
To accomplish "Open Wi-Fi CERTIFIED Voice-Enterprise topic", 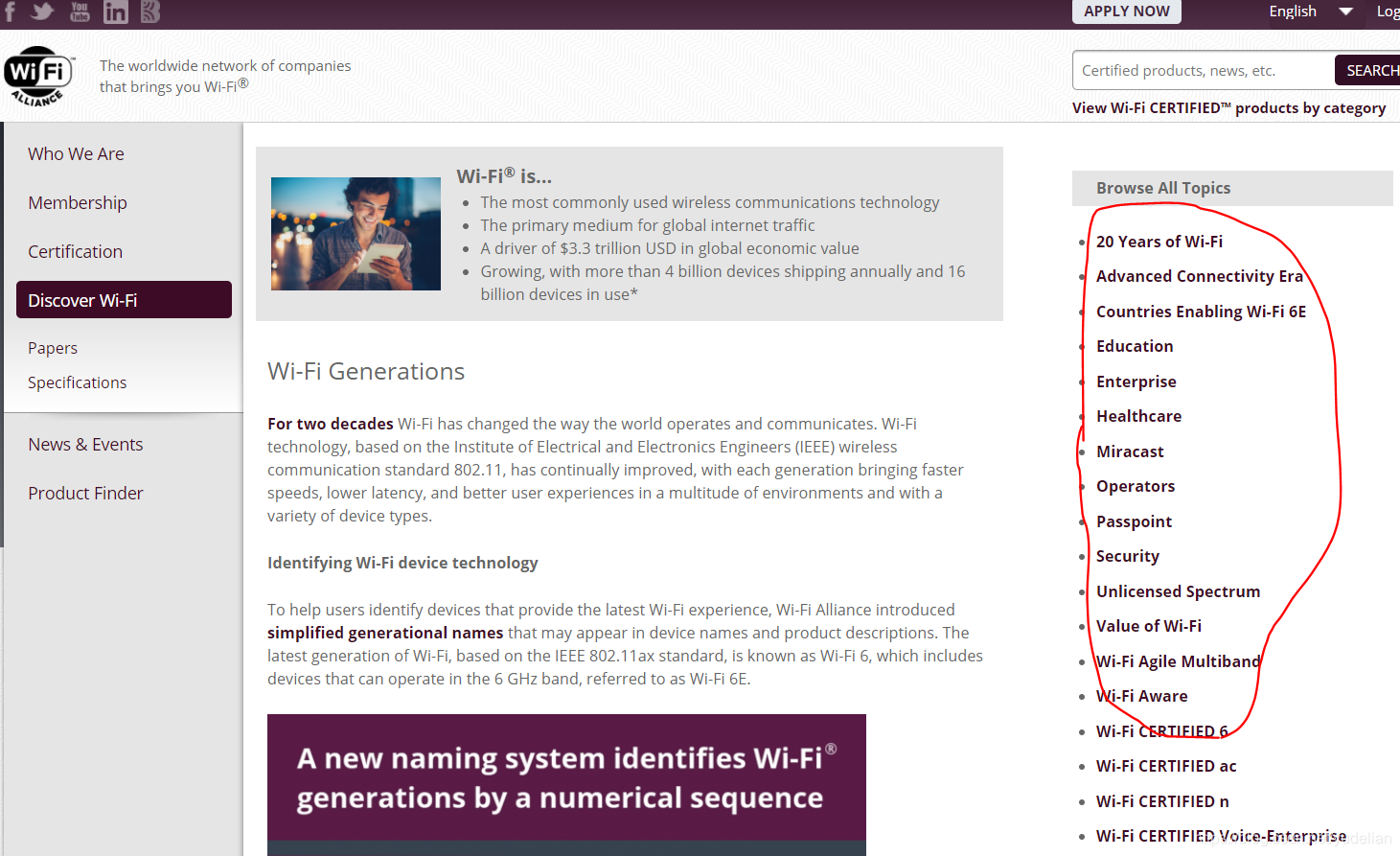I will coord(1221,836).
